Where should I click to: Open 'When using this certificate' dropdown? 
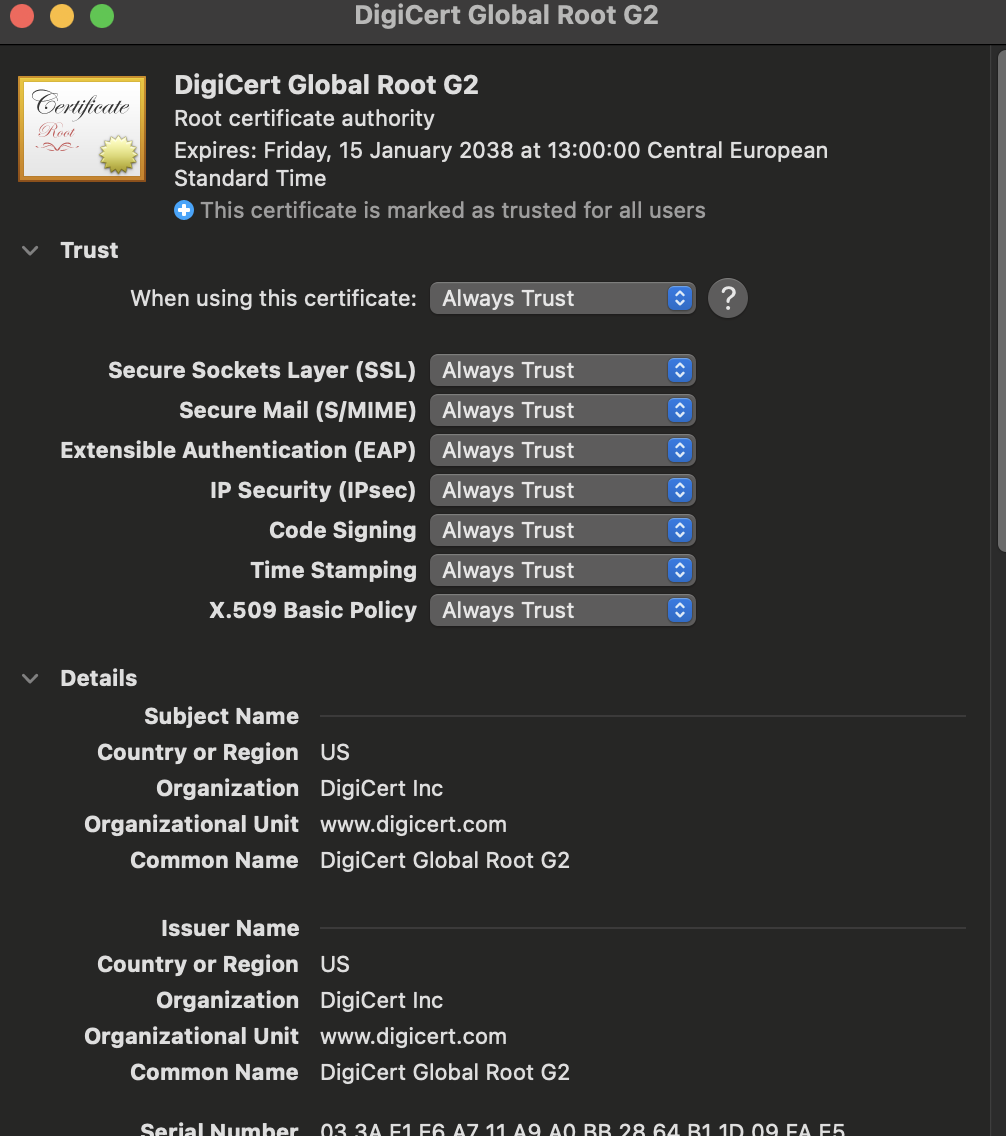point(562,298)
